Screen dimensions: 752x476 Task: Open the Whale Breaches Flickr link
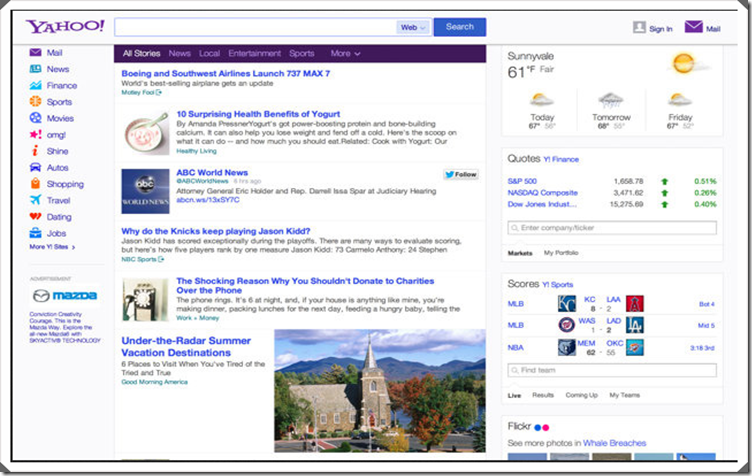(614, 443)
